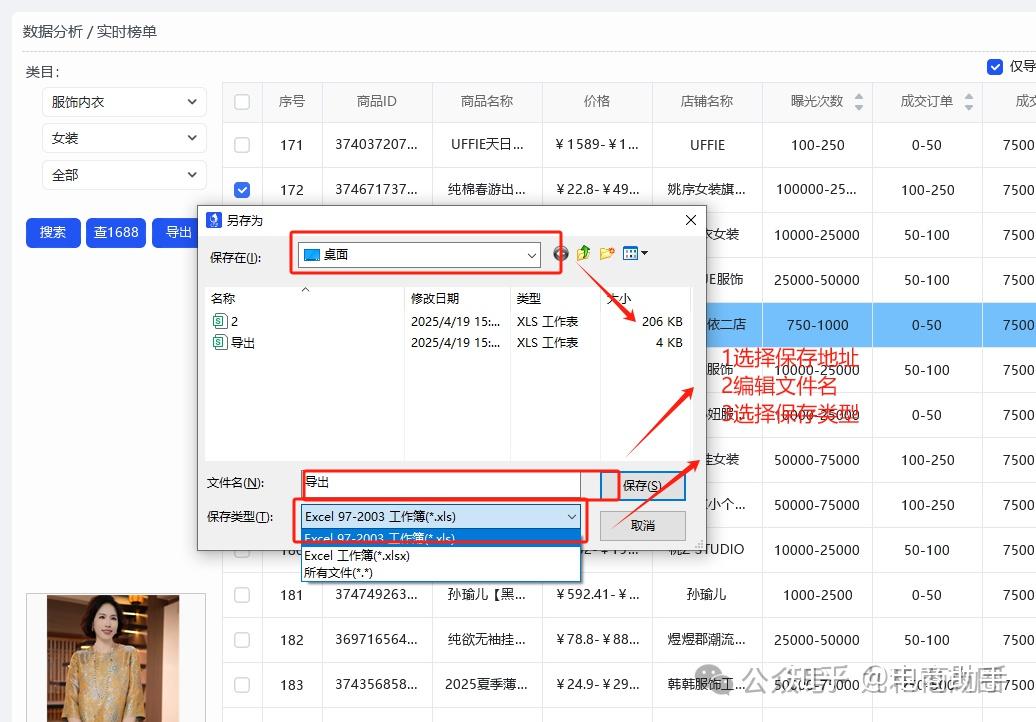Select the file named 2 in list
This screenshot has height=722, width=1036.
pyautogui.click(x=233, y=322)
